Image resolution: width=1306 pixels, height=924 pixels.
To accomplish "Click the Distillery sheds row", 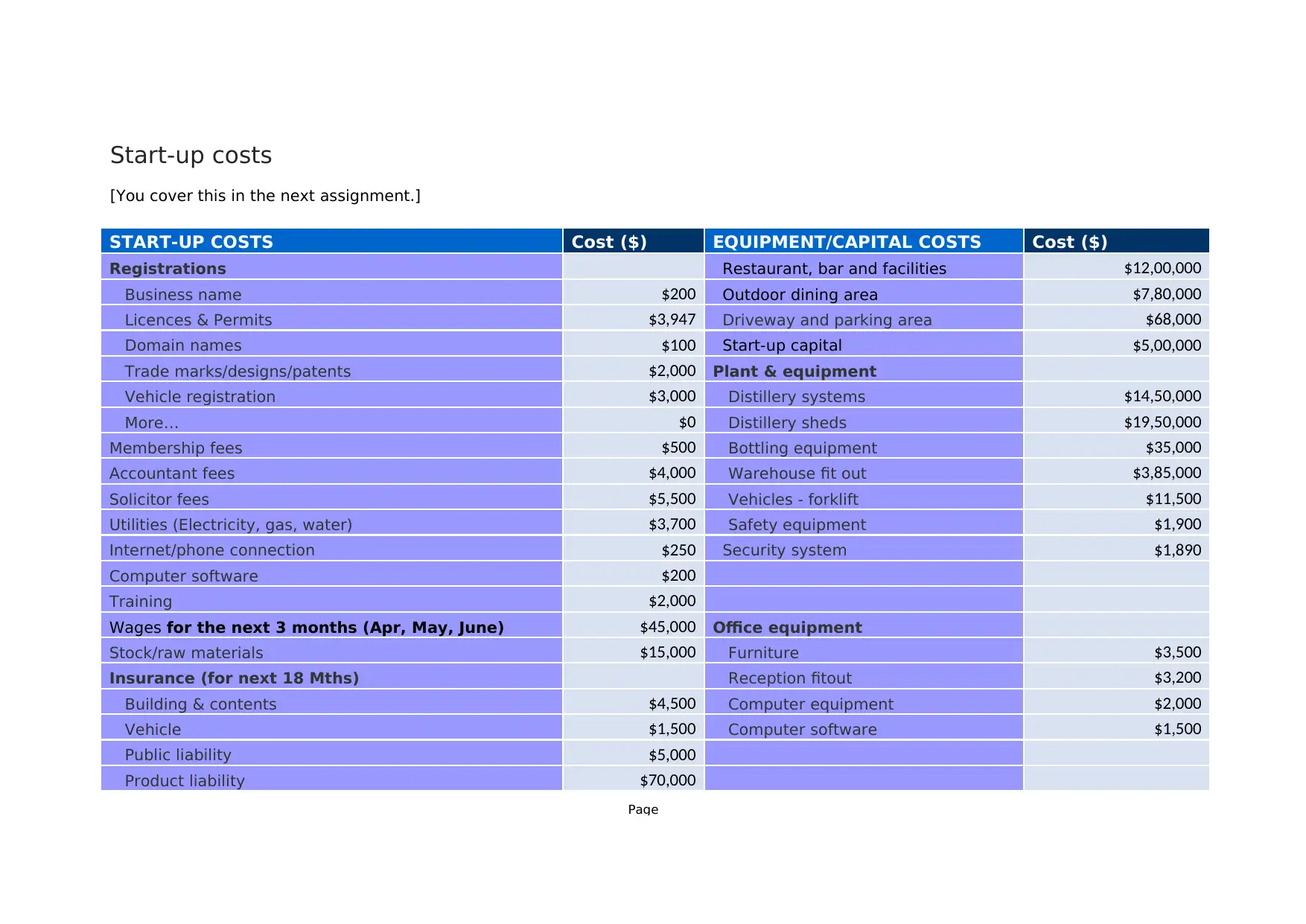I will coord(787,423).
